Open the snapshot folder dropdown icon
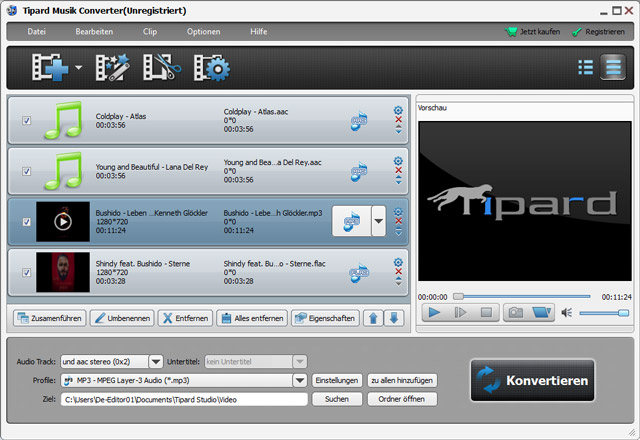 pos(542,313)
